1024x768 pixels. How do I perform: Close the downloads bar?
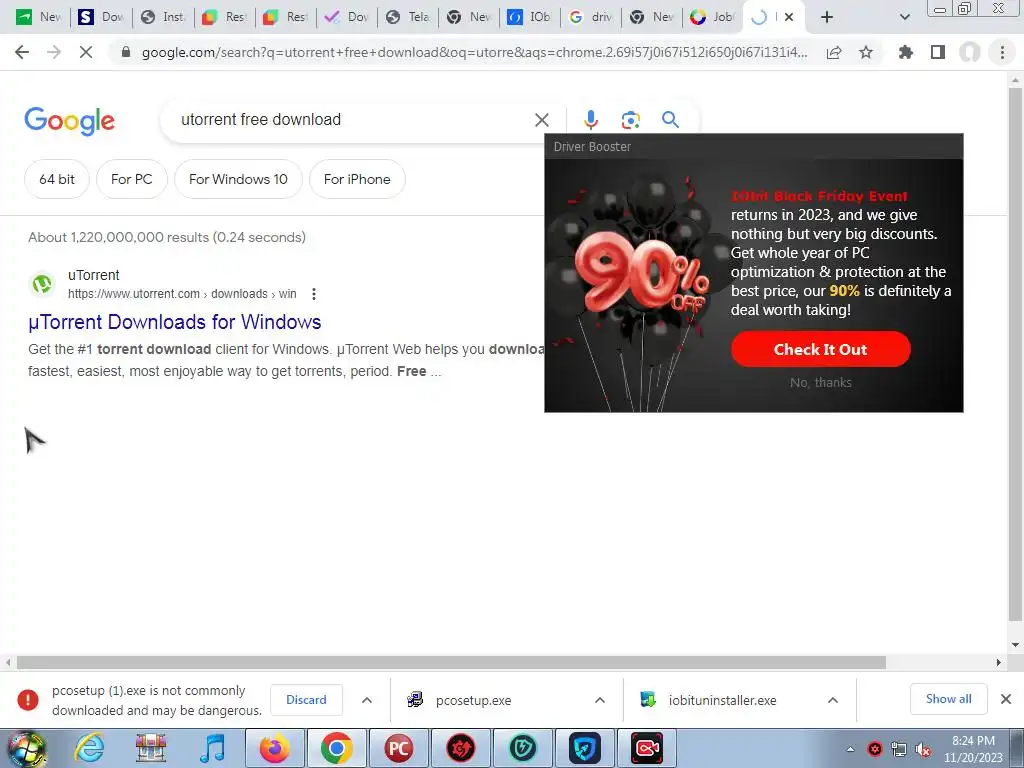pyautogui.click(x=1006, y=699)
